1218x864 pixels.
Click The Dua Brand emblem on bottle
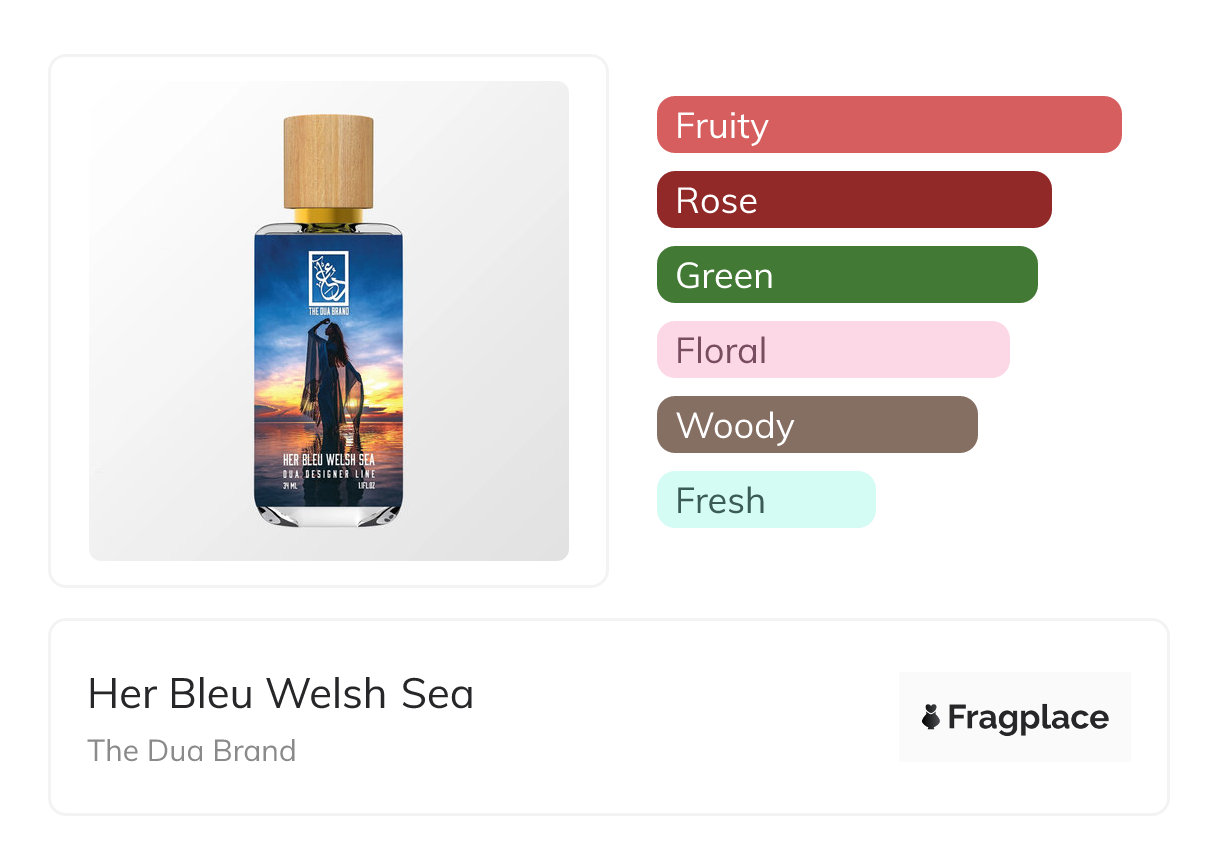coord(328,275)
